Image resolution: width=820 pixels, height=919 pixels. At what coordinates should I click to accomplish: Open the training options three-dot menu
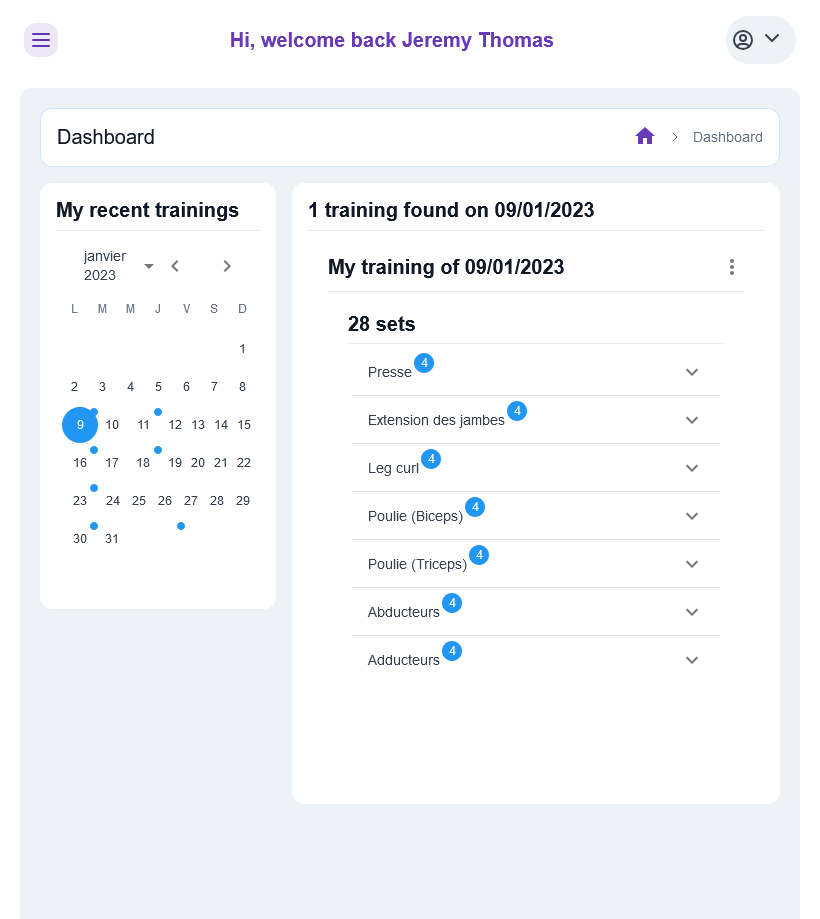732,267
